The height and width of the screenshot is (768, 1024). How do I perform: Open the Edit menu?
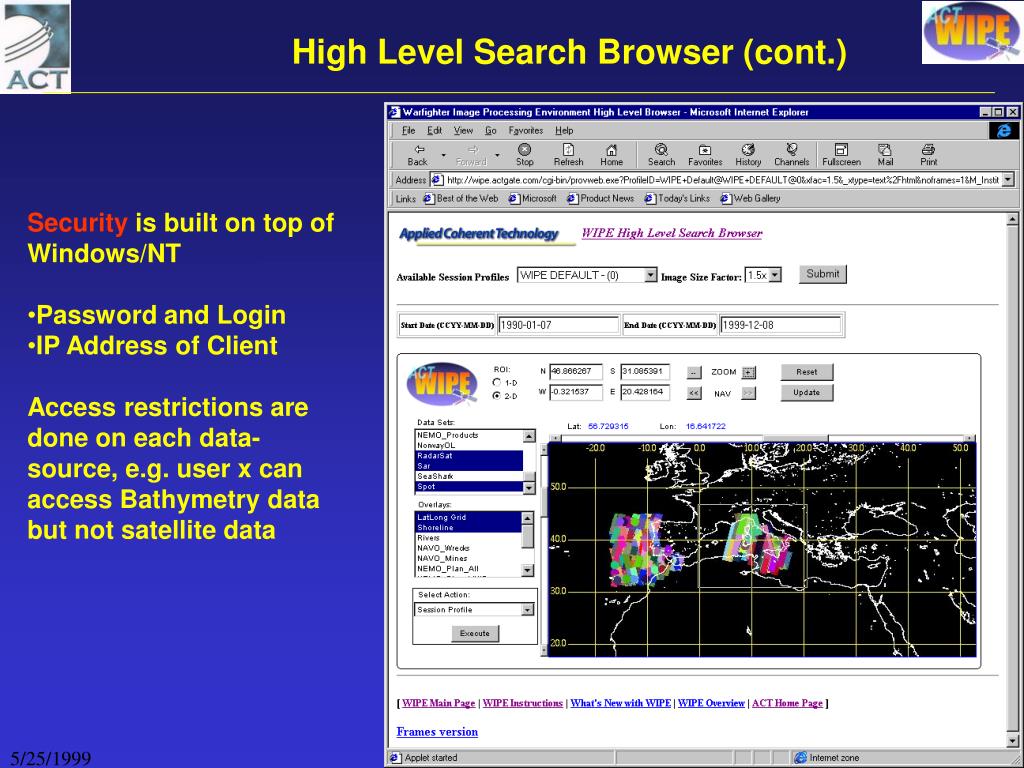tap(434, 131)
